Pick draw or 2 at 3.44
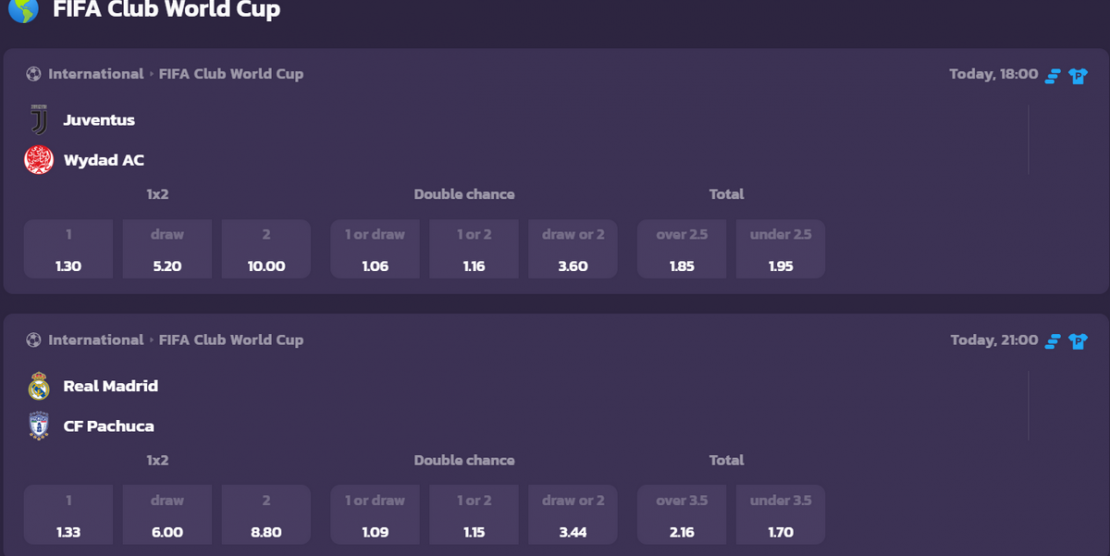Viewport: 1110px width, 556px height. (x=573, y=515)
